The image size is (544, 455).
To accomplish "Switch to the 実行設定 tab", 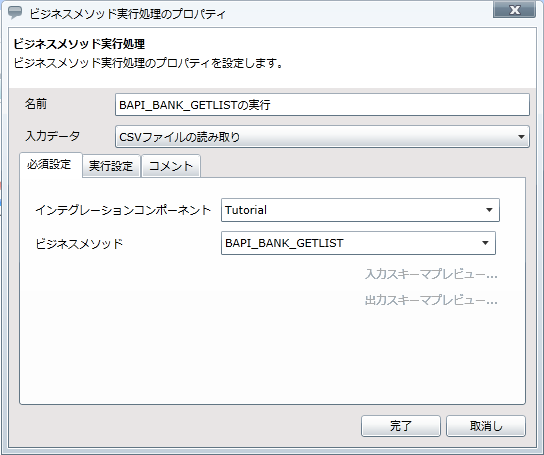I will 111,166.
